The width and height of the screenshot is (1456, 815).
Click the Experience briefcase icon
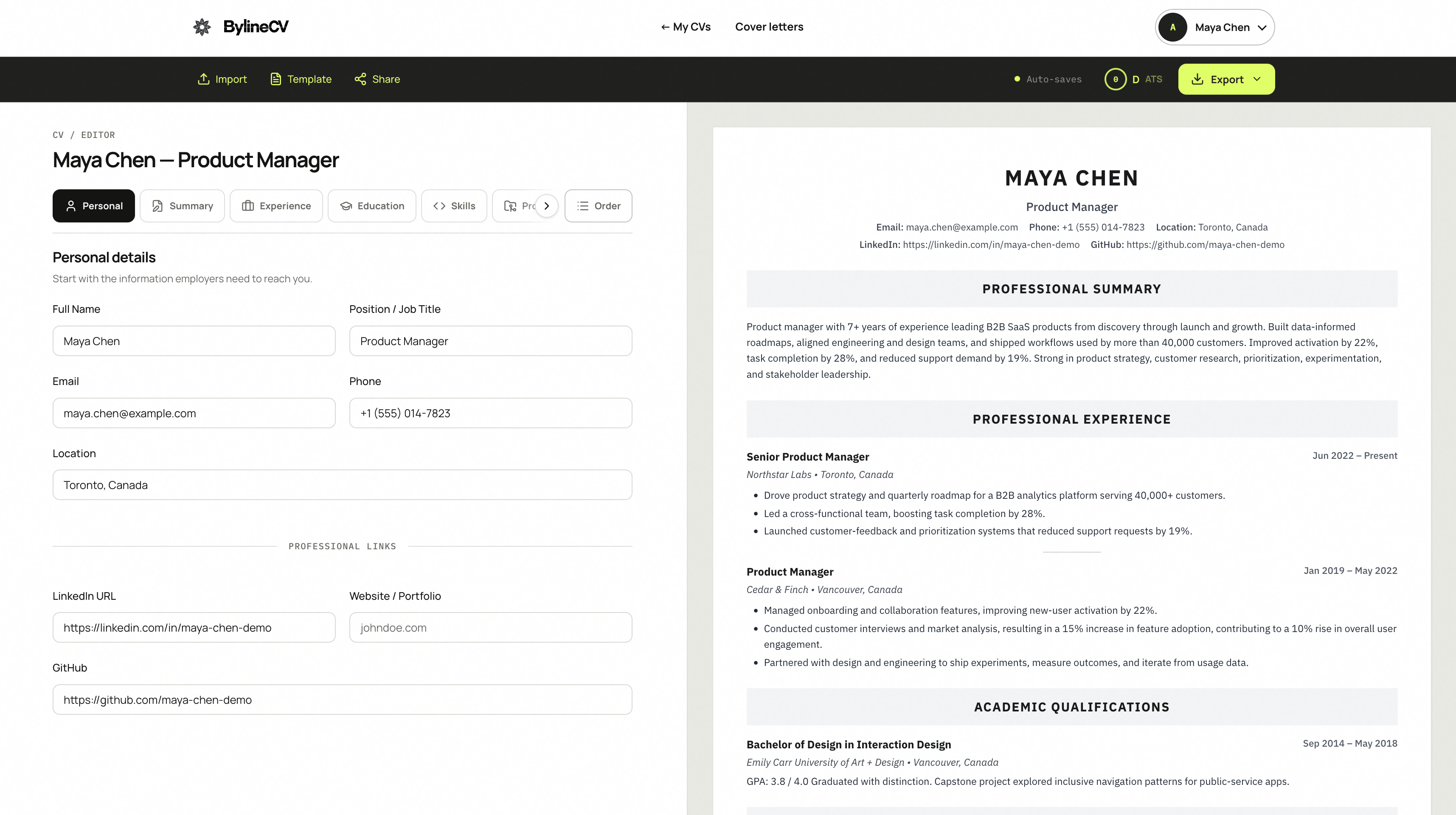coord(248,206)
